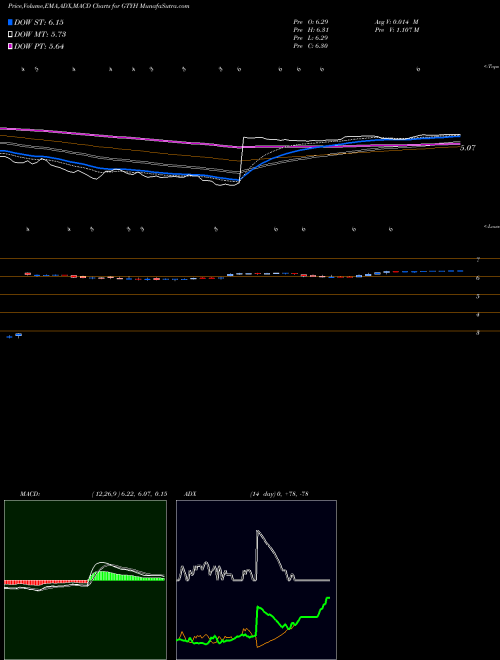Select the 'DOW ST: 6.15' legend text
The width and height of the screenshot is (500, 660).
[39, 22]
